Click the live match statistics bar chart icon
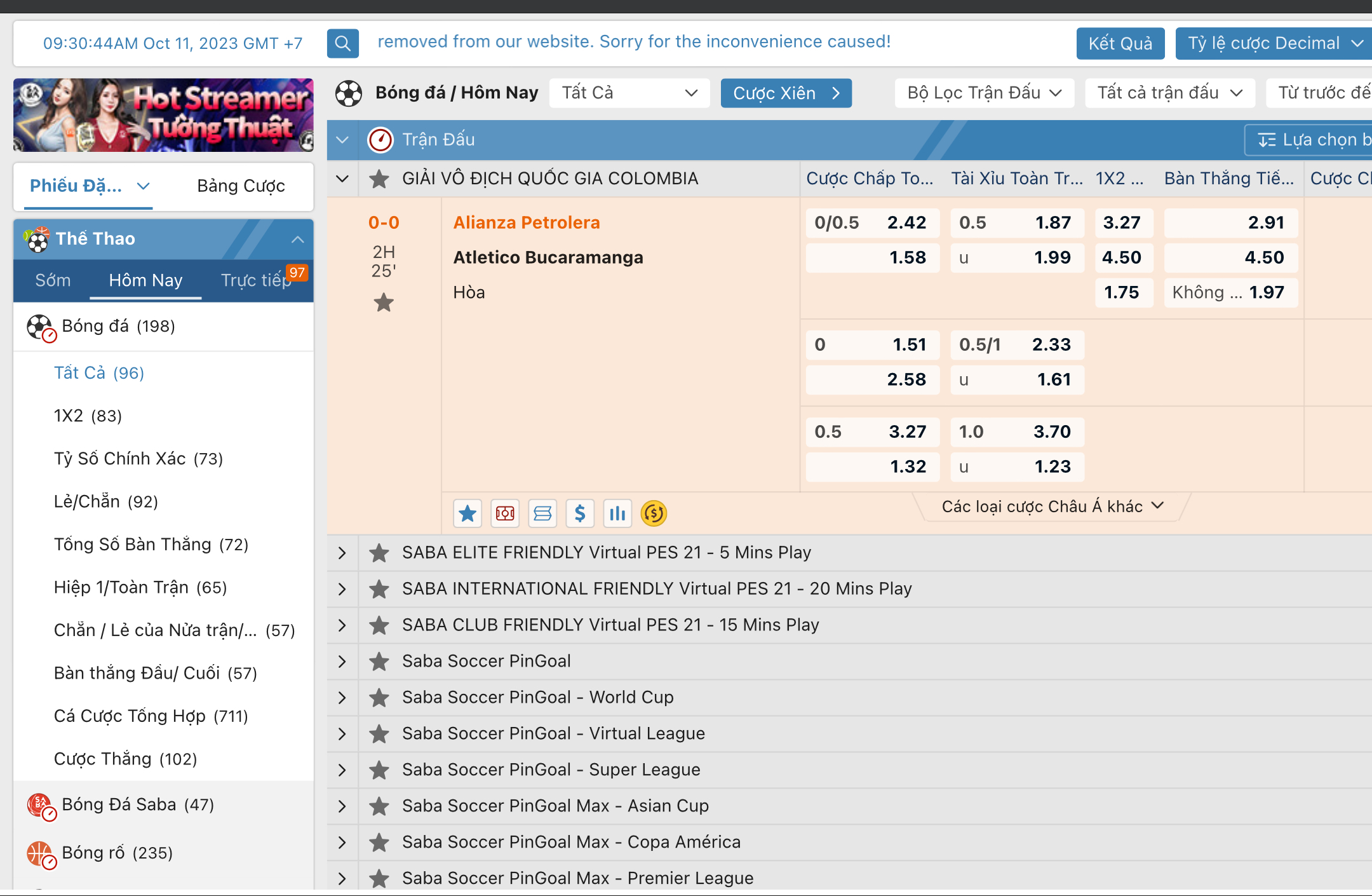This screenshot has width=1372, height=896. tap(617, 513)
